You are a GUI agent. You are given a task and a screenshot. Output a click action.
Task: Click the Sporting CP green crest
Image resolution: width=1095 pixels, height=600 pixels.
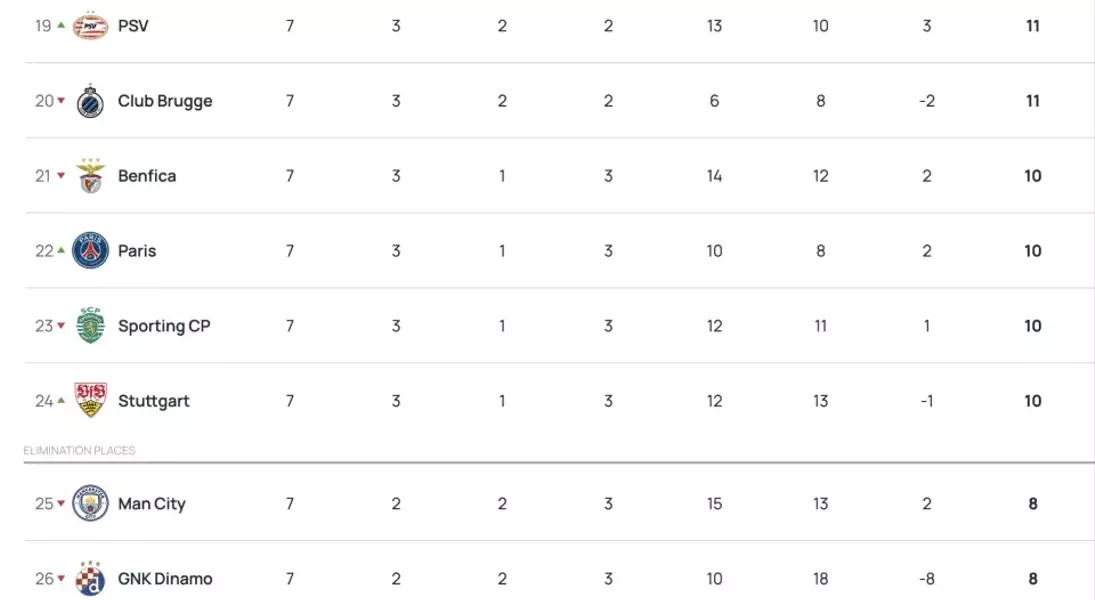(x=90, y=325)
